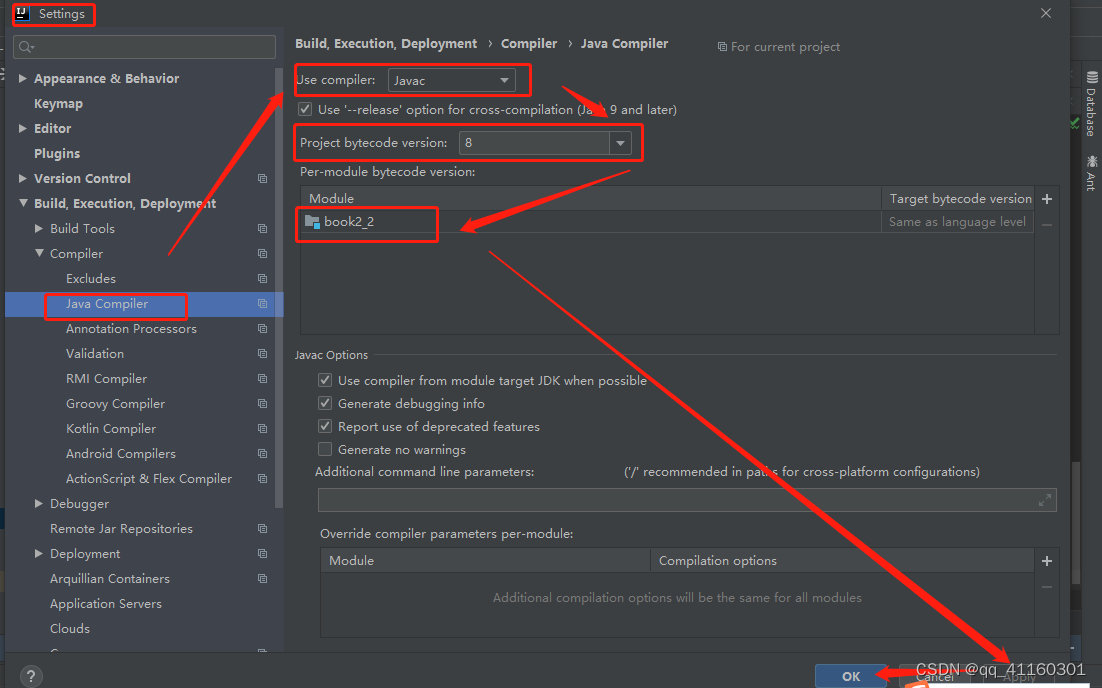Open Application Servers page
Image resolution: width=1102 pixels, height=688 pixels.
(105, 604)
